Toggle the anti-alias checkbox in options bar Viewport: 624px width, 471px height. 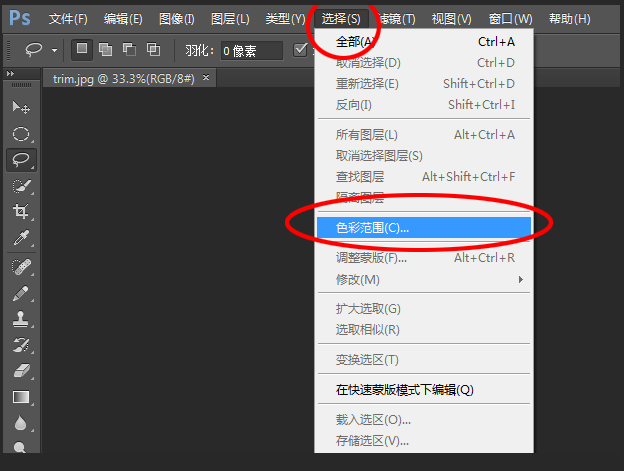click(300, 50)
